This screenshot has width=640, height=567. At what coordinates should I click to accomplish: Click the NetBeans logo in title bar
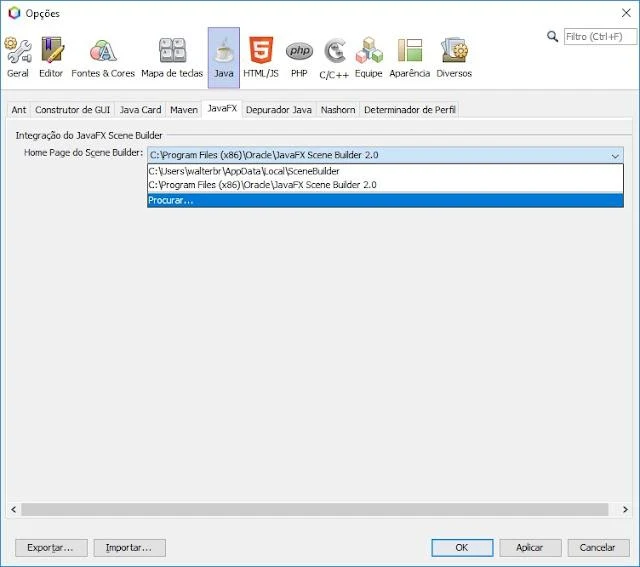tap(14, 13)
